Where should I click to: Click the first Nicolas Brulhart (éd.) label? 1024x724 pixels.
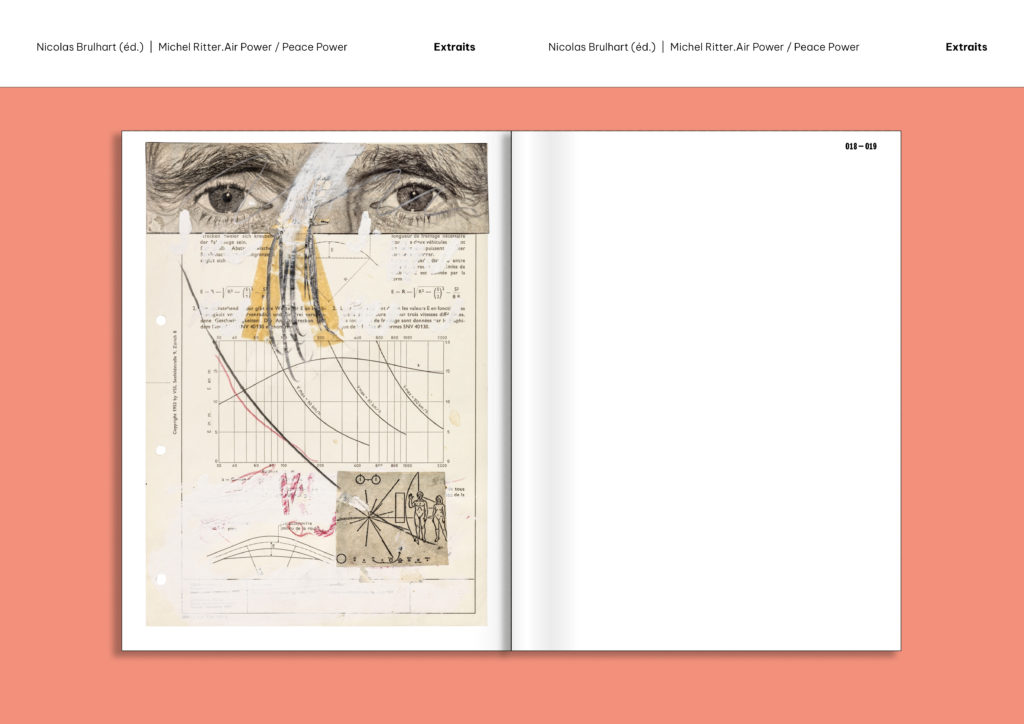(89, 47)
